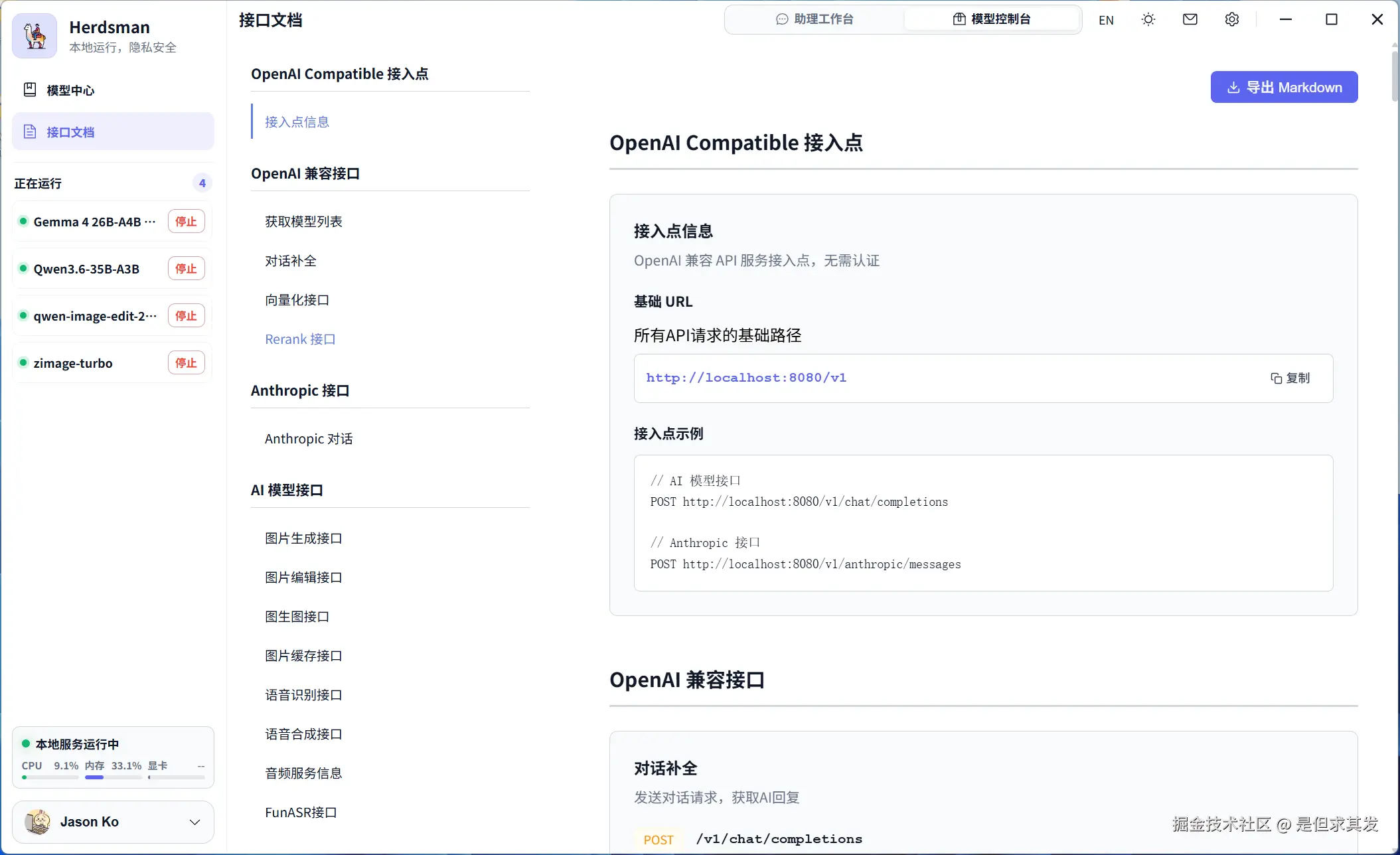Click the Herdsman app logo
Screen dimensions: 1400x855
click(x=35, y=36)
